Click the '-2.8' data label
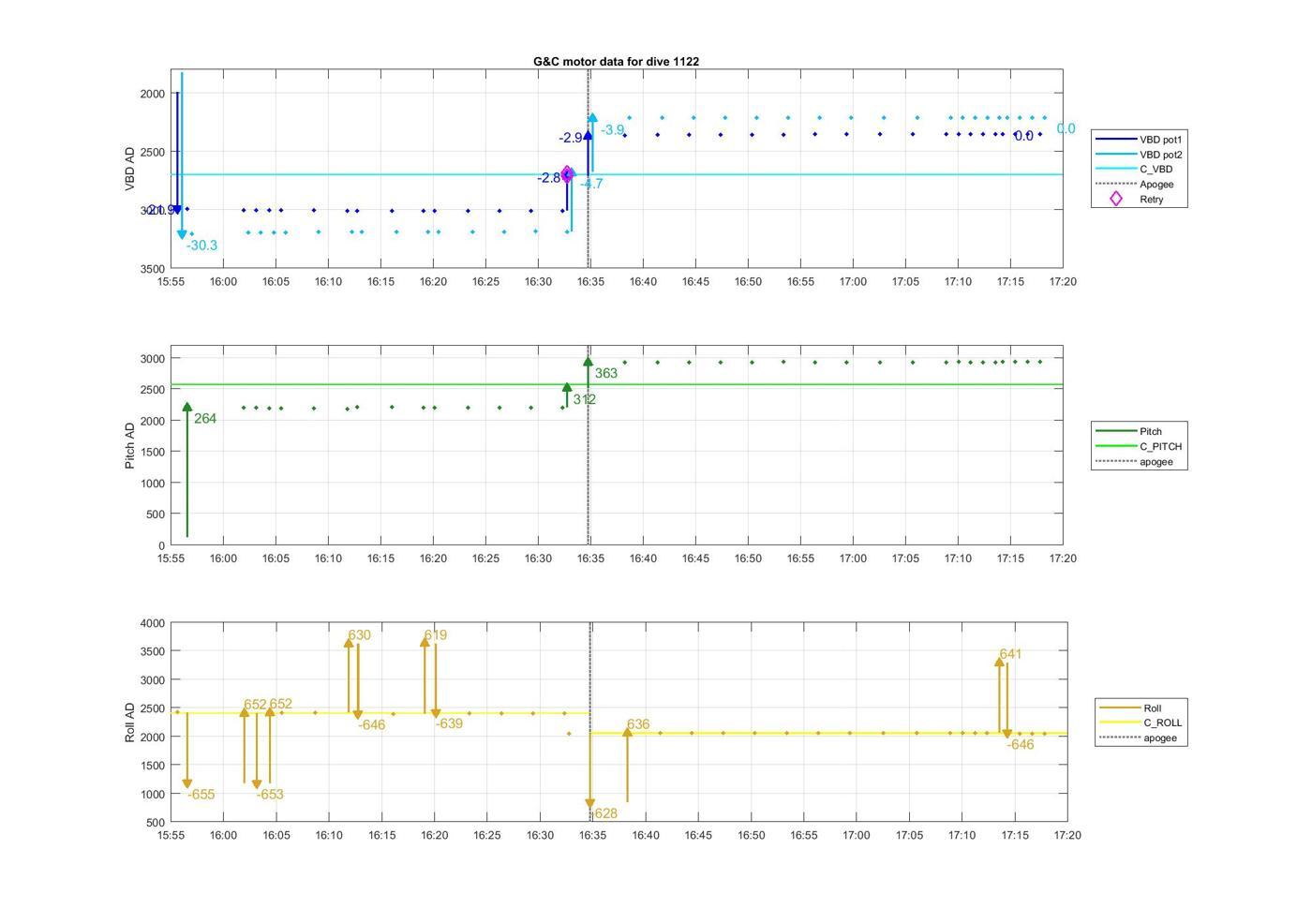This screenshot has height=924, width=1312. [549, 178]
